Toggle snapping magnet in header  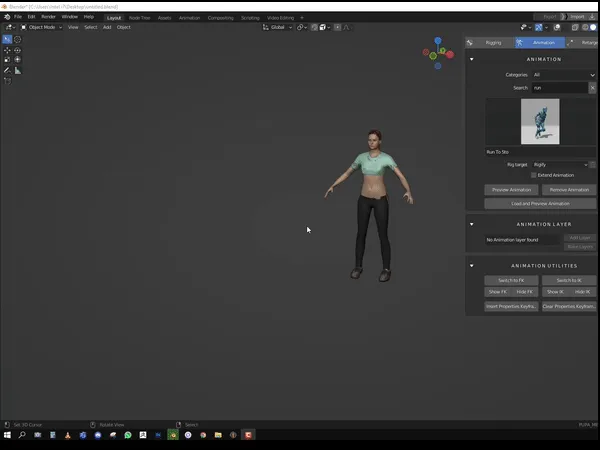tap(314, 27)
